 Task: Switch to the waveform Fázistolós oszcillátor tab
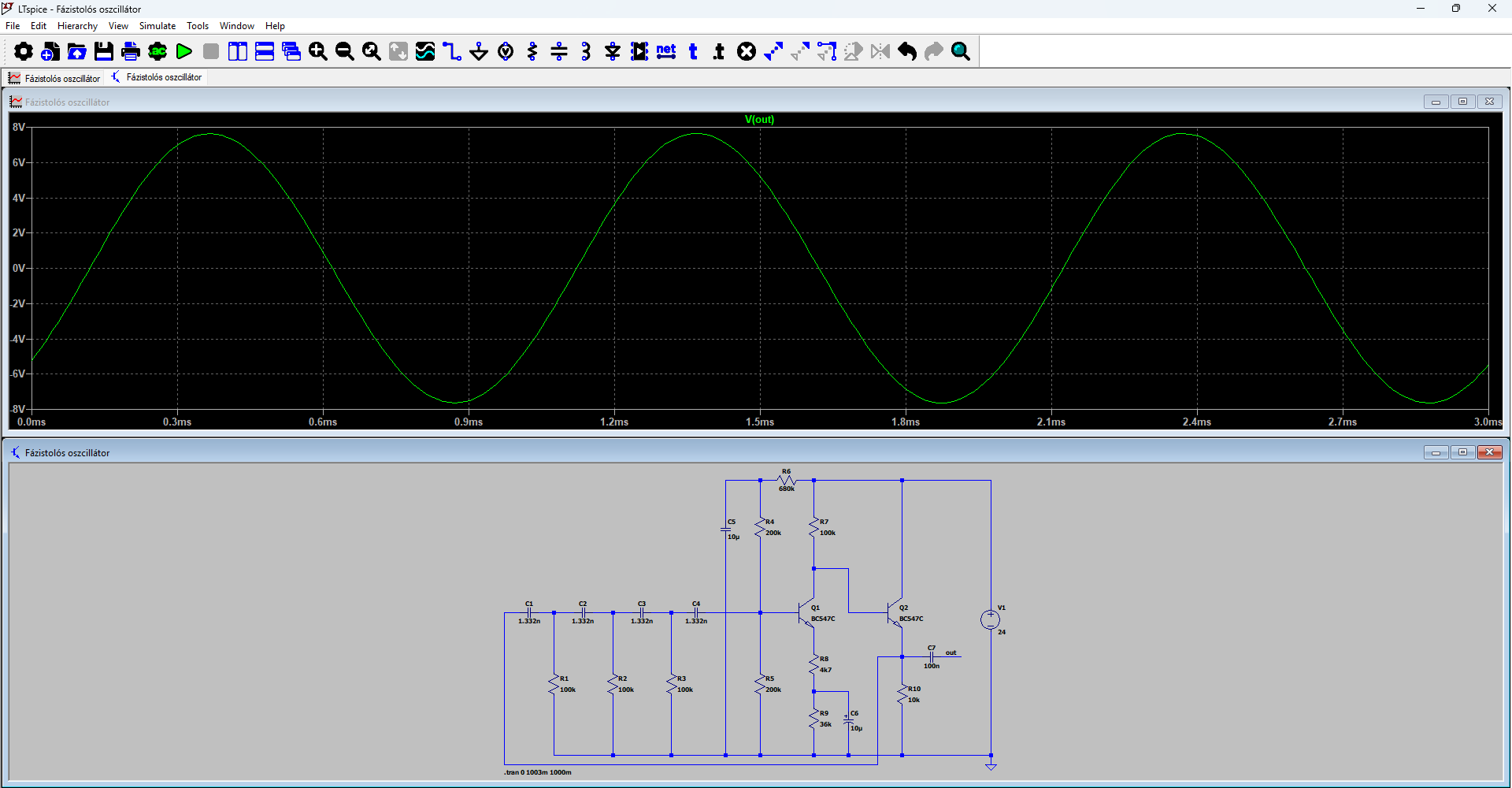pos(55,78)
